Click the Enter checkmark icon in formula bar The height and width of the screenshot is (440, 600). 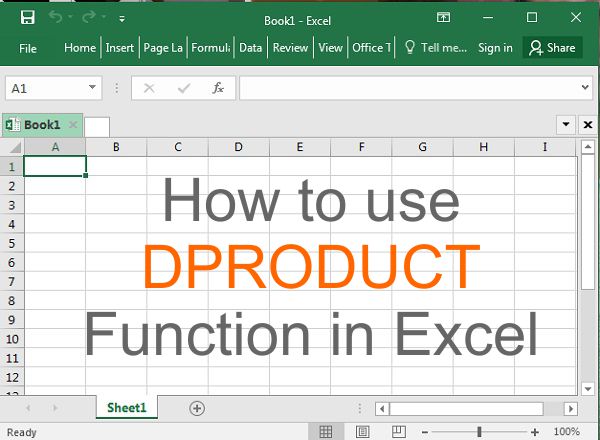(184, 88)
